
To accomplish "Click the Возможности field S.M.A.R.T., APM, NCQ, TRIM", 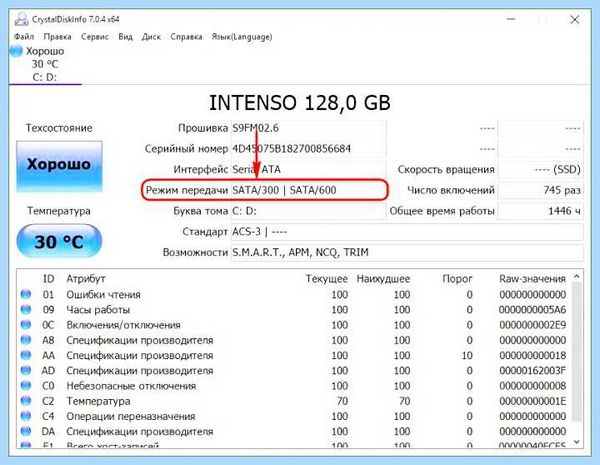I will (x=407, y=253).
